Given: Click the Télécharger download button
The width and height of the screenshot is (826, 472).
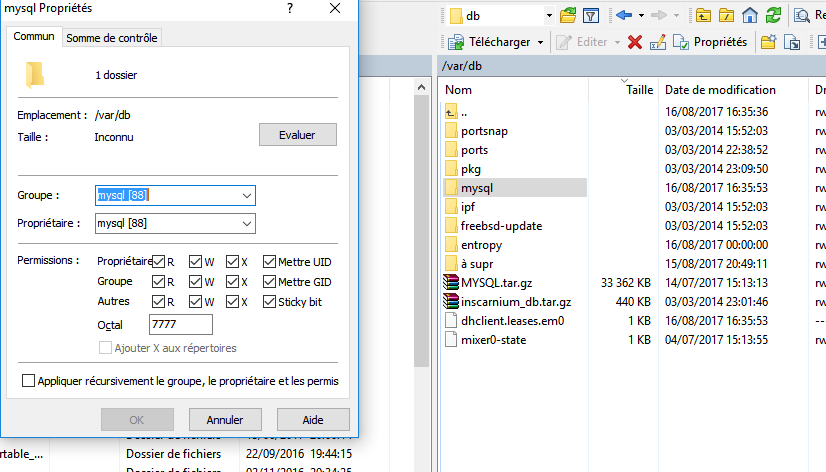Looking at the screenshot, I should click(x=489, y=42).
